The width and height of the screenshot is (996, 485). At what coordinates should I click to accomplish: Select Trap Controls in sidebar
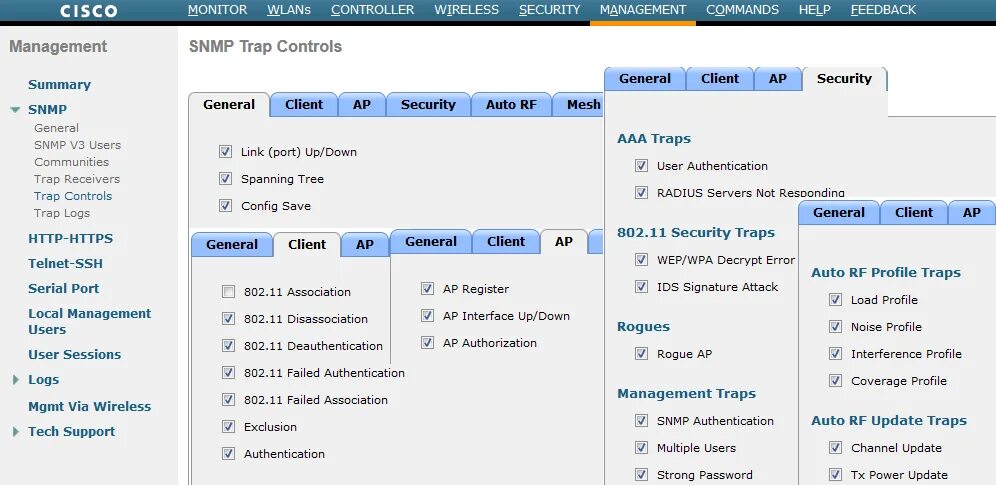[x=73, y=196]
